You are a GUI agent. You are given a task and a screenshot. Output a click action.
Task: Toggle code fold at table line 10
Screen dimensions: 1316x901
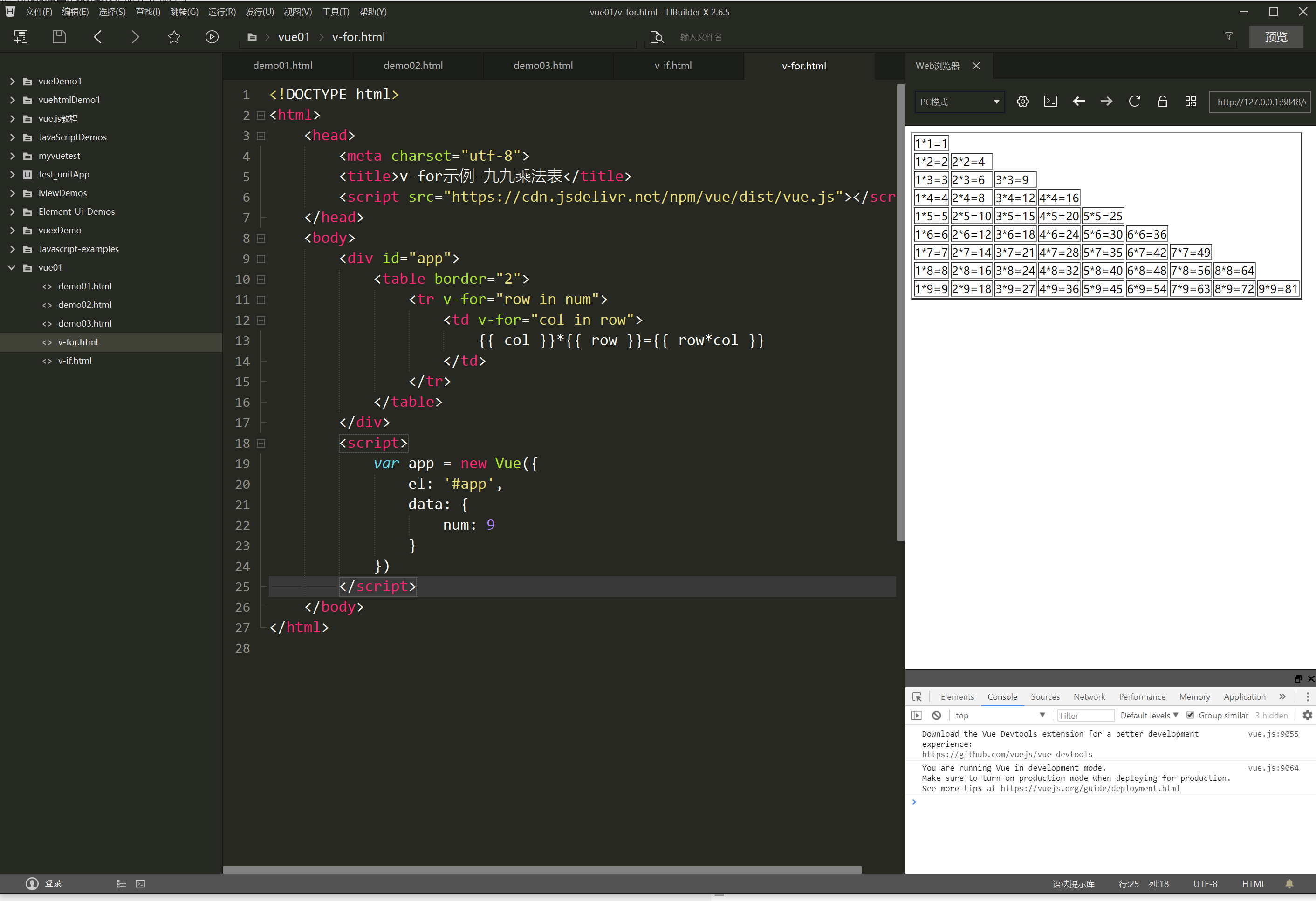coord(261,279)
